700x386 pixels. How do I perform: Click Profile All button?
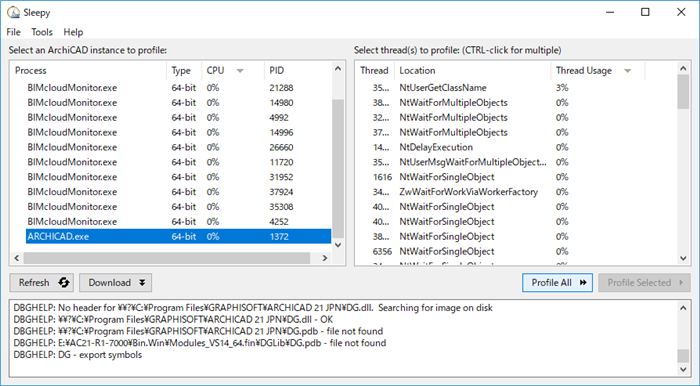557,282
